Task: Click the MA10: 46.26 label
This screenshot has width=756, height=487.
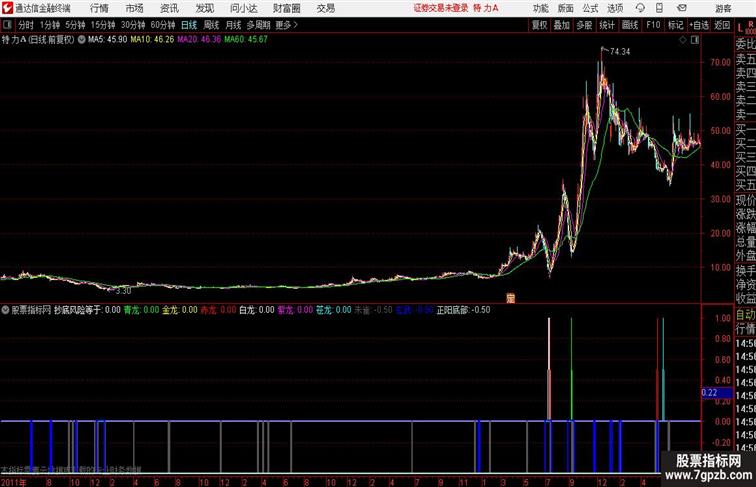Action: click(152, 40)
